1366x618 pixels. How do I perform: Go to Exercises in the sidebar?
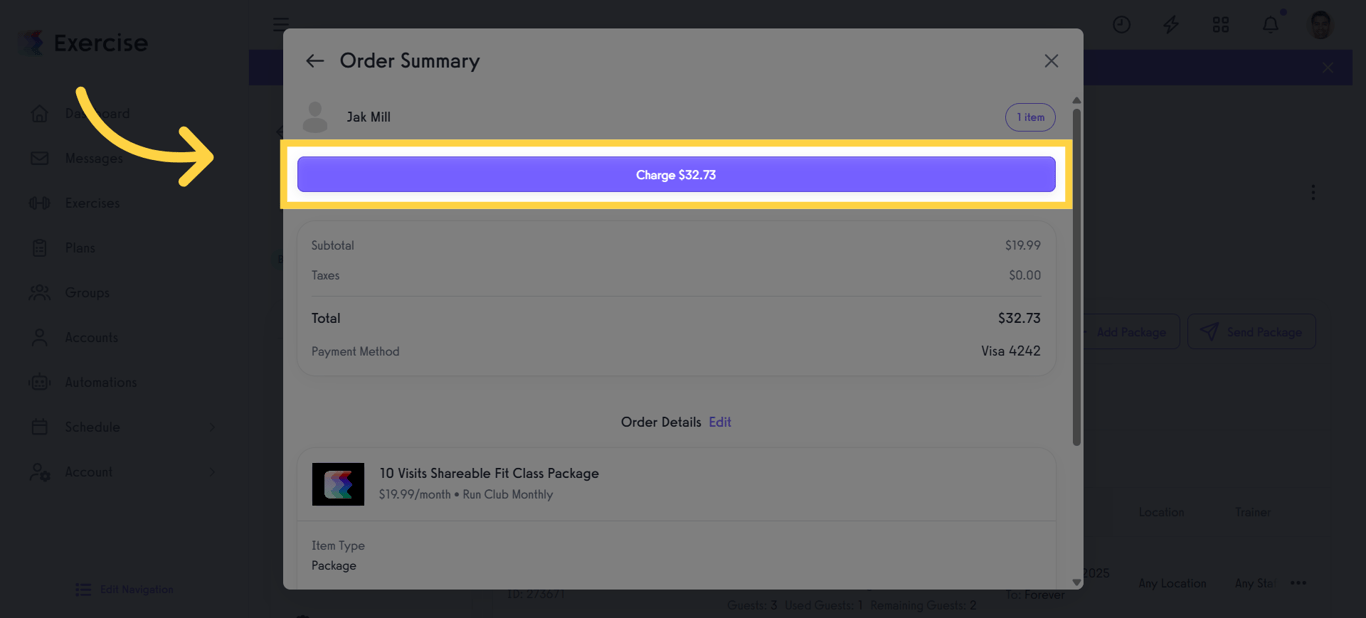click(92, 203)
